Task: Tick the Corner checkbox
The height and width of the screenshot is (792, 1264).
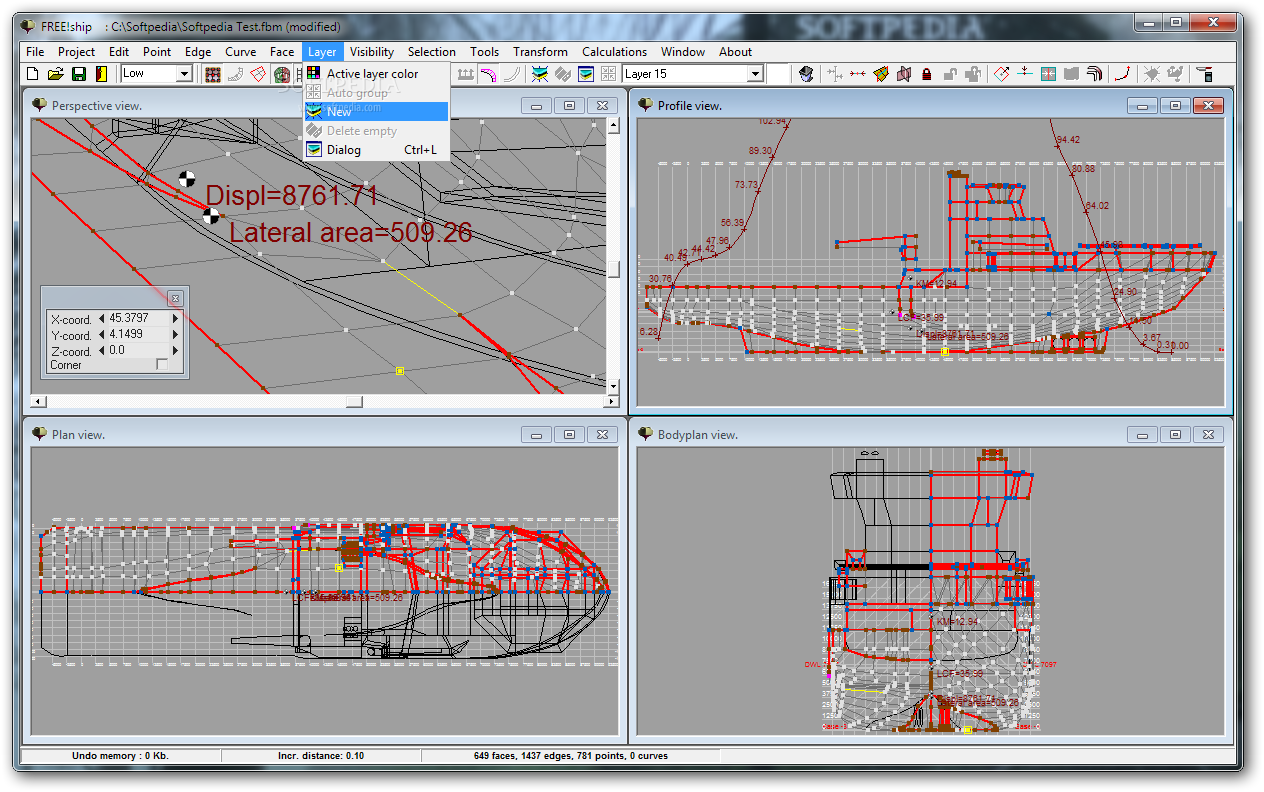Action: 163,365
